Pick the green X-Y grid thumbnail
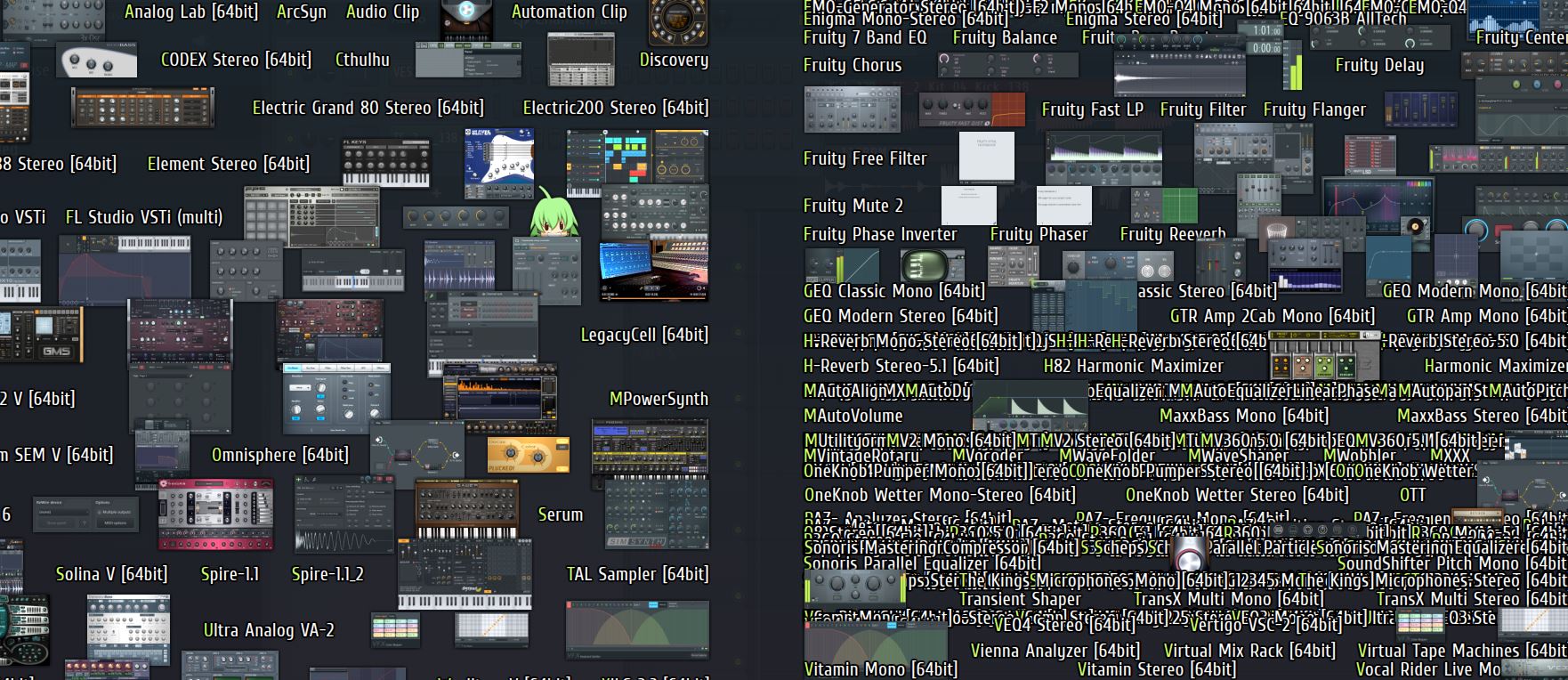 coord(1164,206)
